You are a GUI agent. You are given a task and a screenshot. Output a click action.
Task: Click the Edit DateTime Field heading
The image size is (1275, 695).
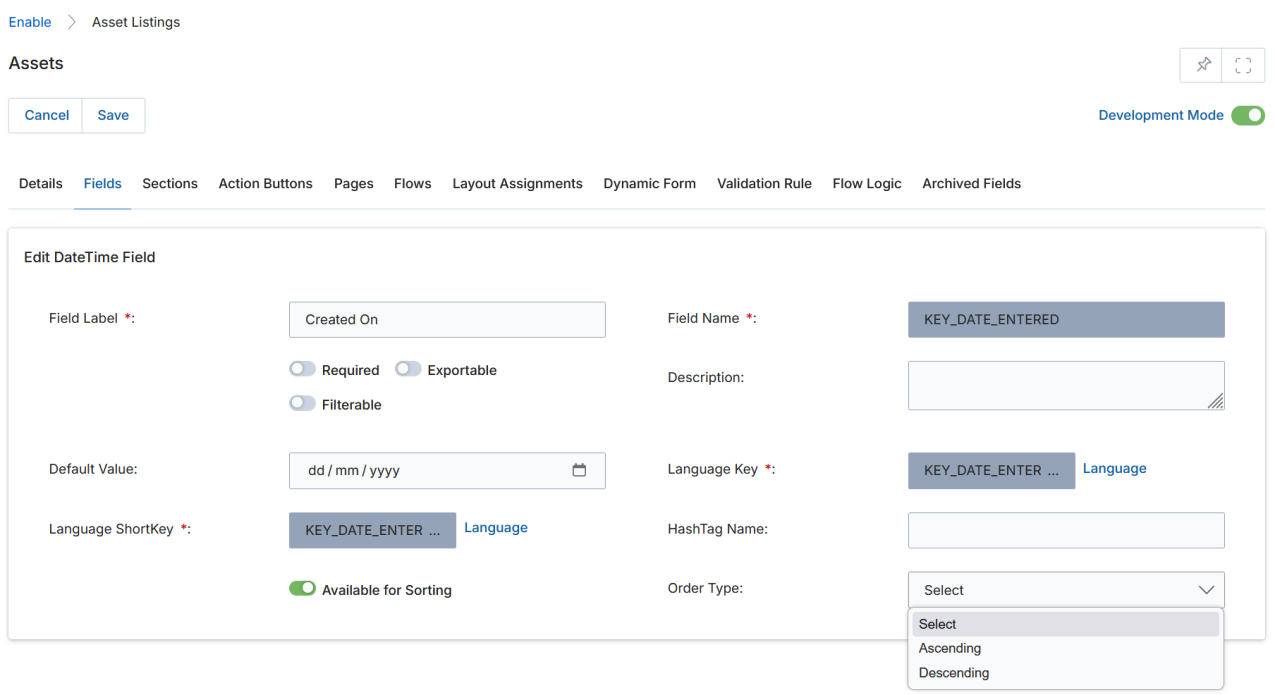point(90,257)
